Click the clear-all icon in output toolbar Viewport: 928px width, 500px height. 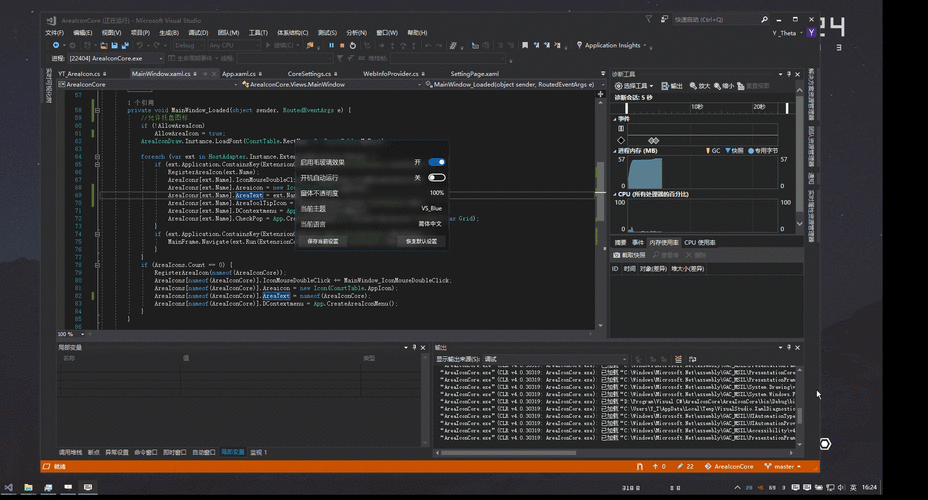(x=678, y=359)
